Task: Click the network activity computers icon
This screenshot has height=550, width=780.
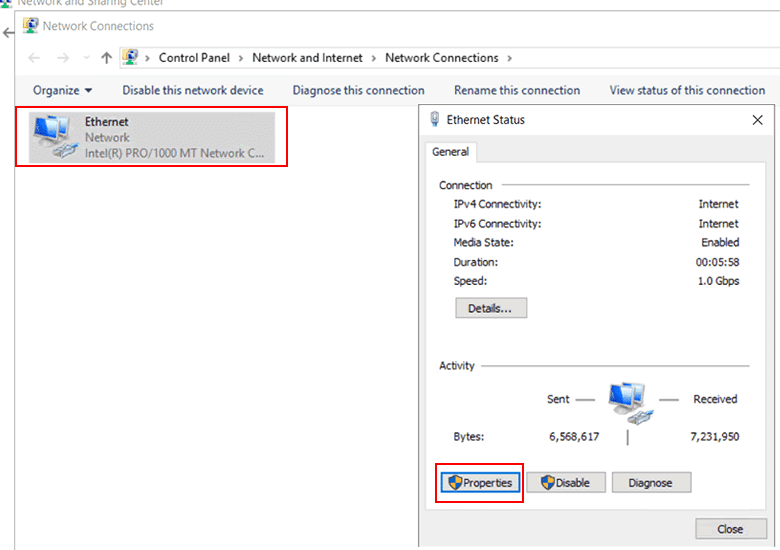Action: [x=631, y=403]
